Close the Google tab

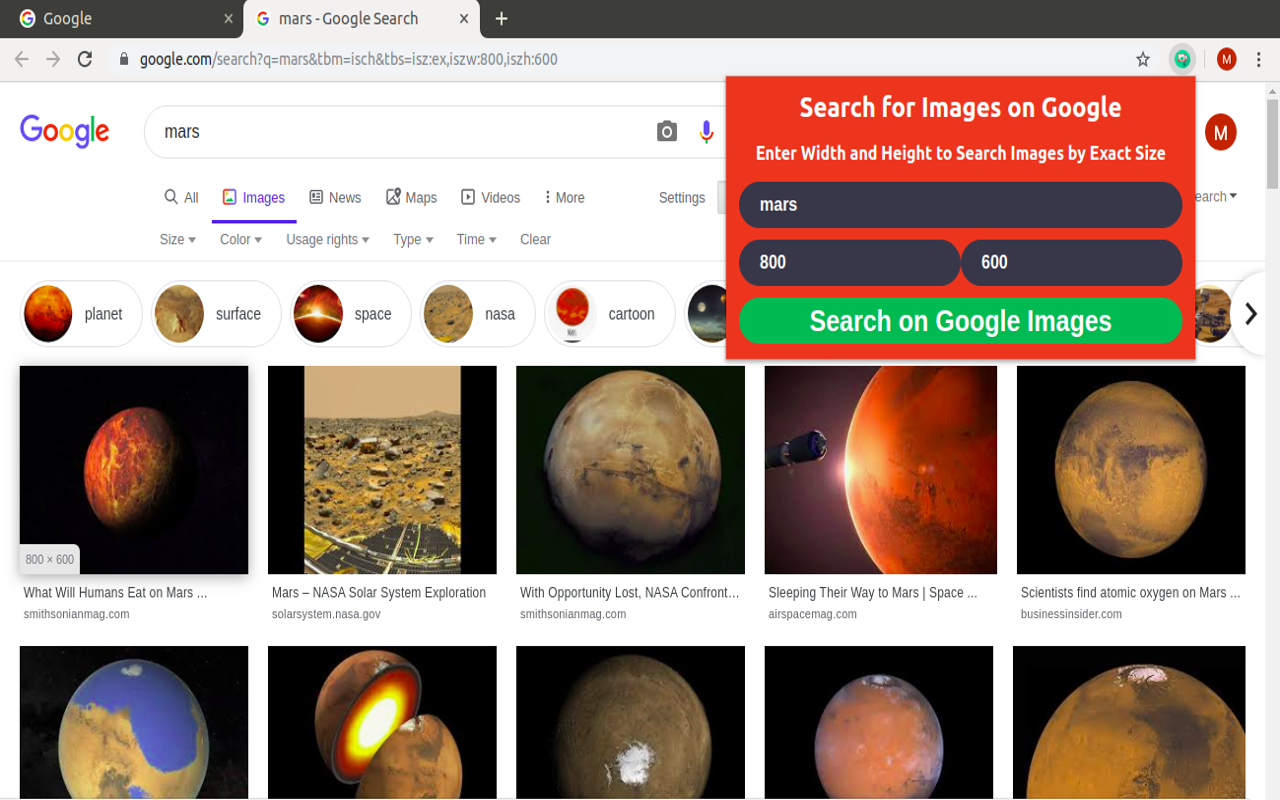pos(228,18)
